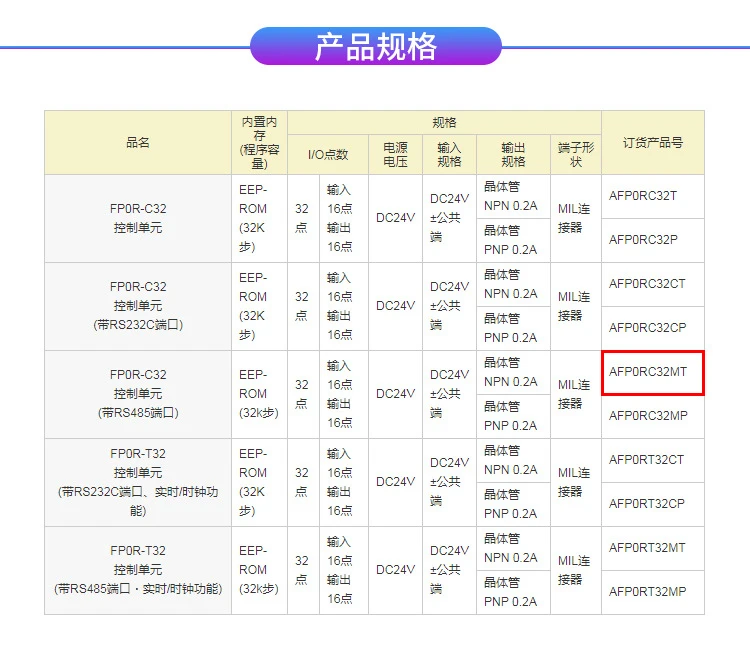
Task: Click 晶体管 NPN 0.2A beside AFP0RC32T
Action: [x=511, y=197]
